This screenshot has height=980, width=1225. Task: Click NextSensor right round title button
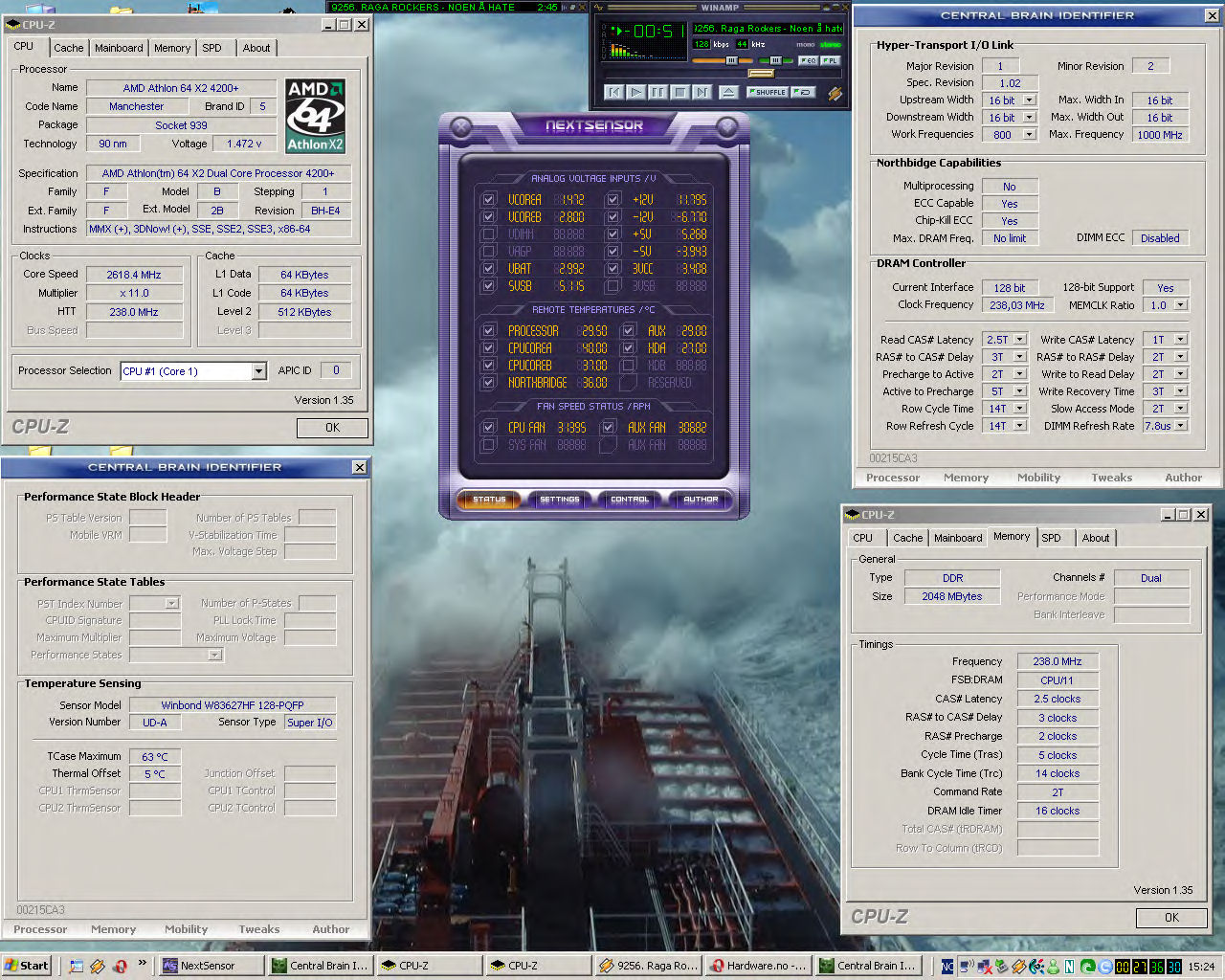(x=727, y=126)
